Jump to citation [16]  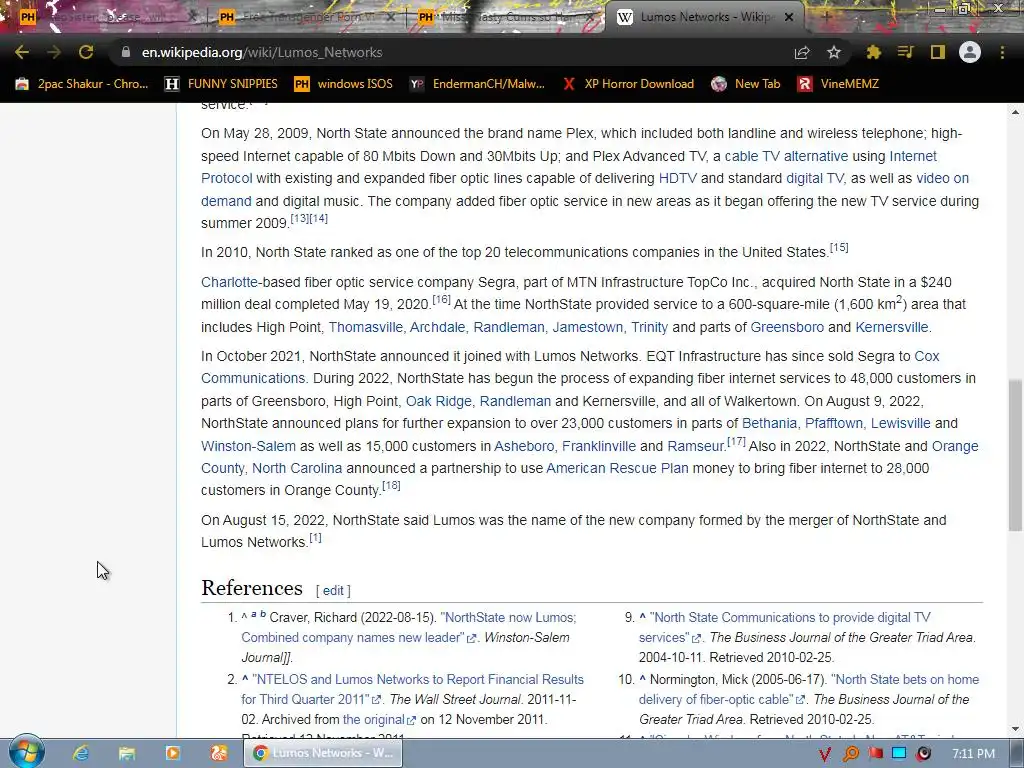441,300
